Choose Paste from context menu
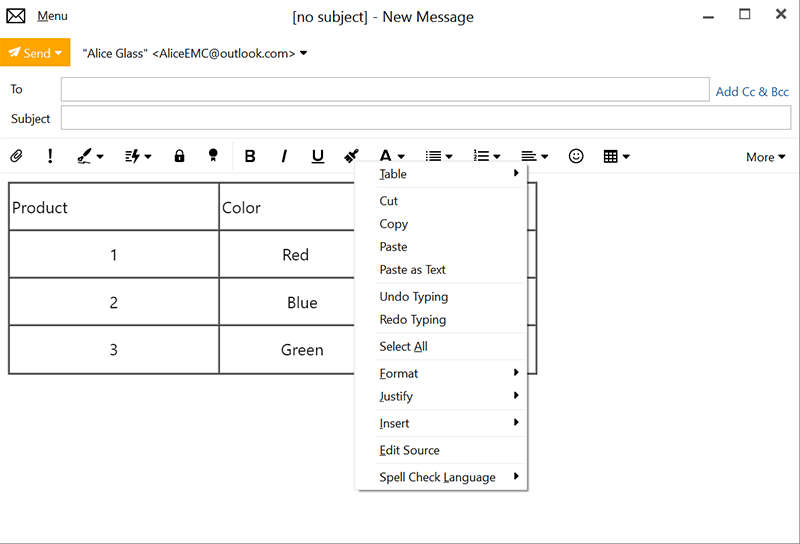800x544 pixels. (x=442, y=246)
